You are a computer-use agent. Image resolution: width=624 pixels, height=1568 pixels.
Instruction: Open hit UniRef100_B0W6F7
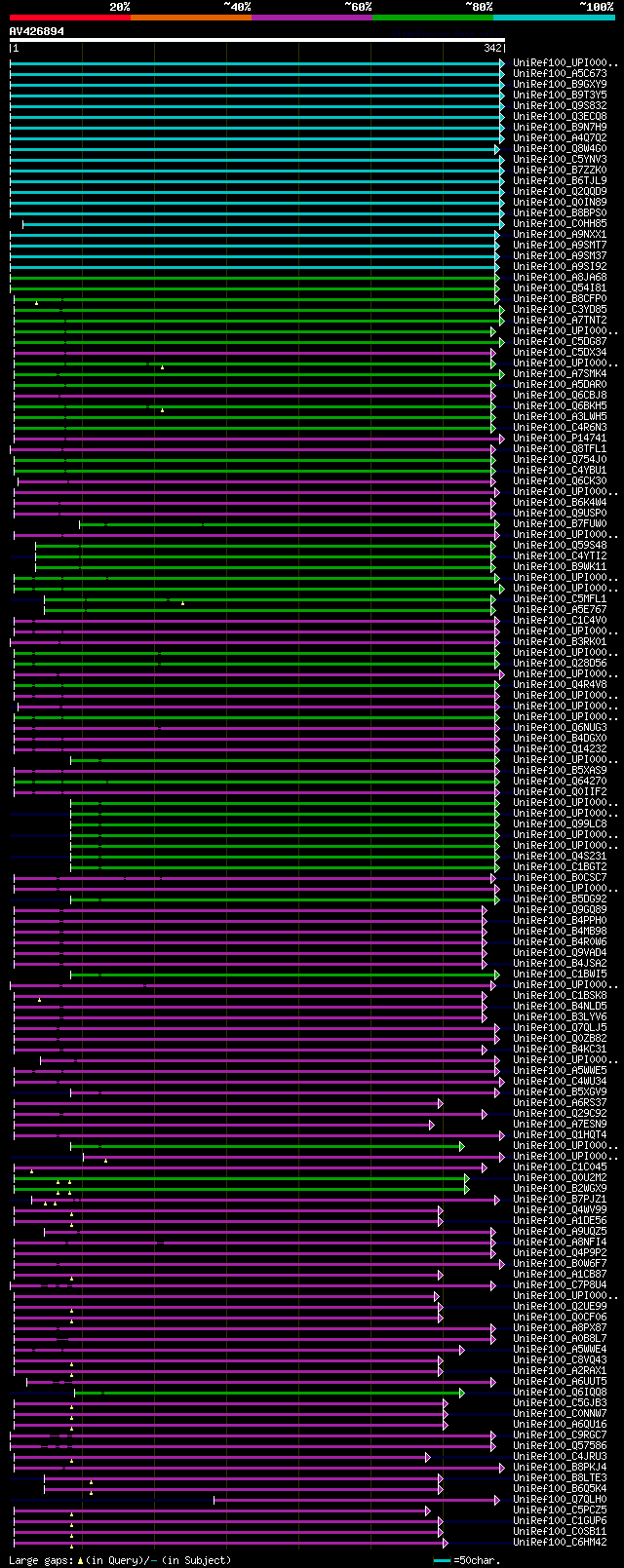(560, 1263)
